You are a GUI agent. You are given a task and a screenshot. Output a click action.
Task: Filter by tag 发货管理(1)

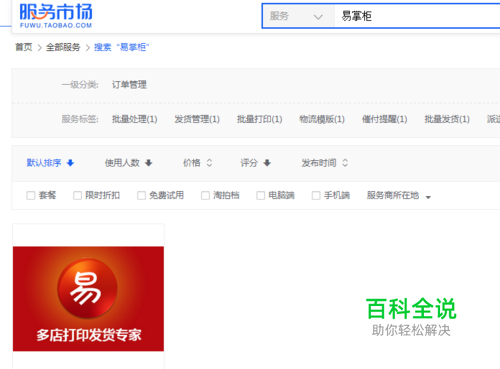point(197,119)
